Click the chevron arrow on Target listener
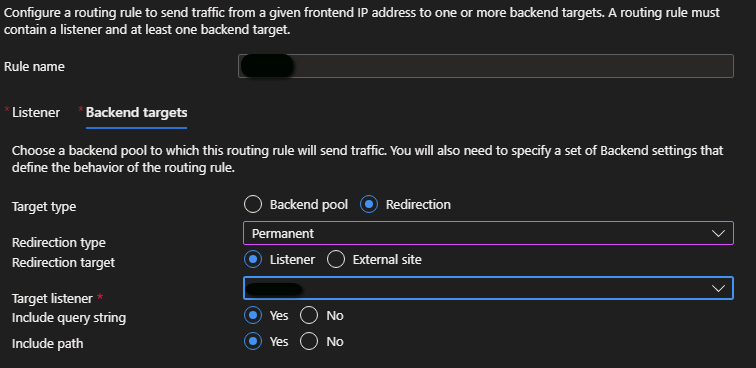This screenshot has height=368, width=756. pos(718,288)
